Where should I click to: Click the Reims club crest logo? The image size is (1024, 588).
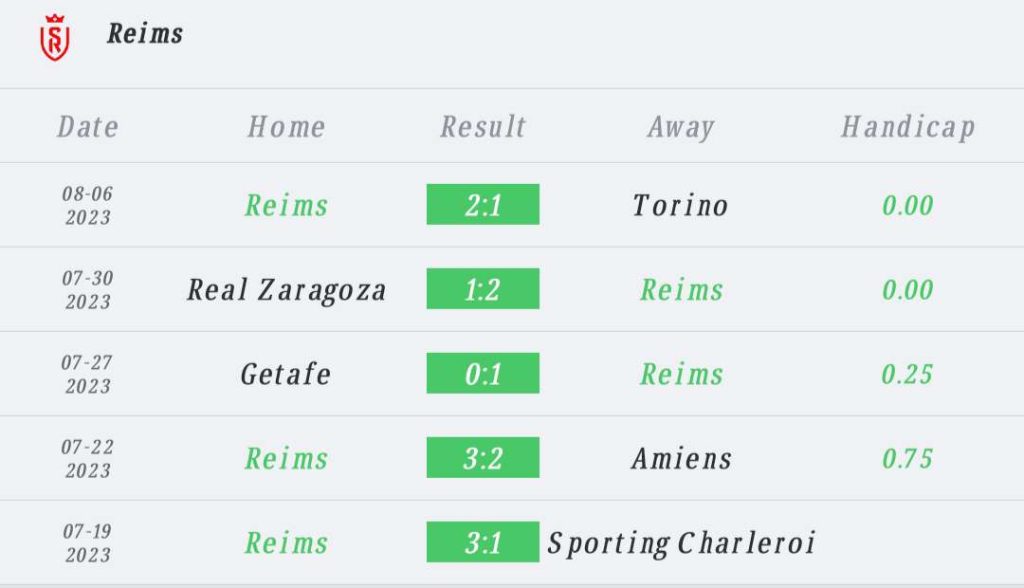(55, 37)
